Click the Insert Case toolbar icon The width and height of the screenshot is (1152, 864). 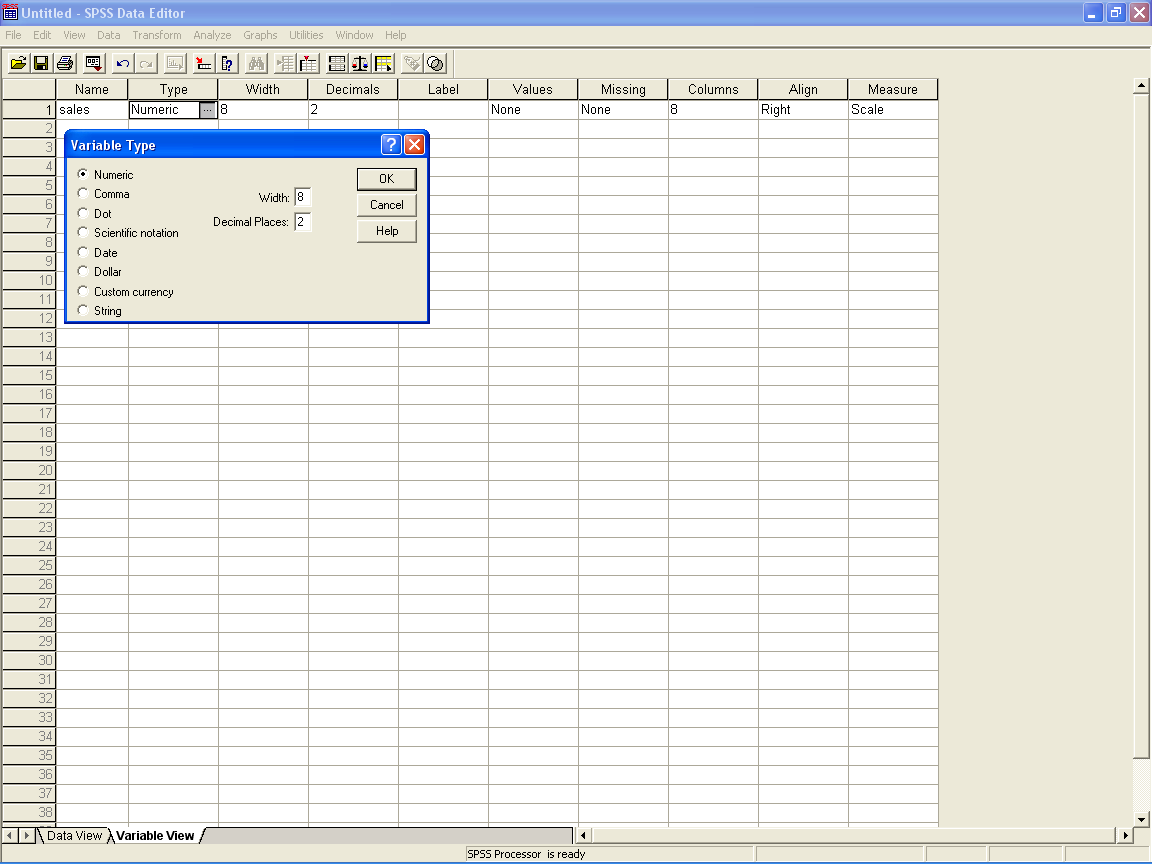pyautogui.click(x=285, y=64)
